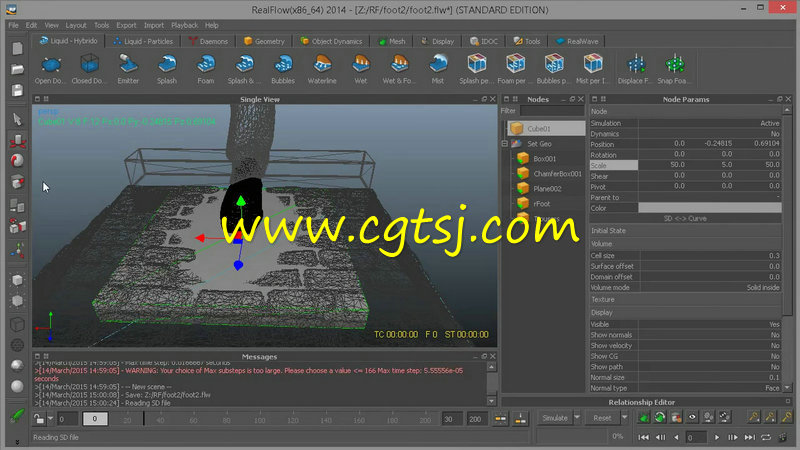The image size is (800, 450).
Task: Add a Waterline node
Action: (x=322, y=64)
